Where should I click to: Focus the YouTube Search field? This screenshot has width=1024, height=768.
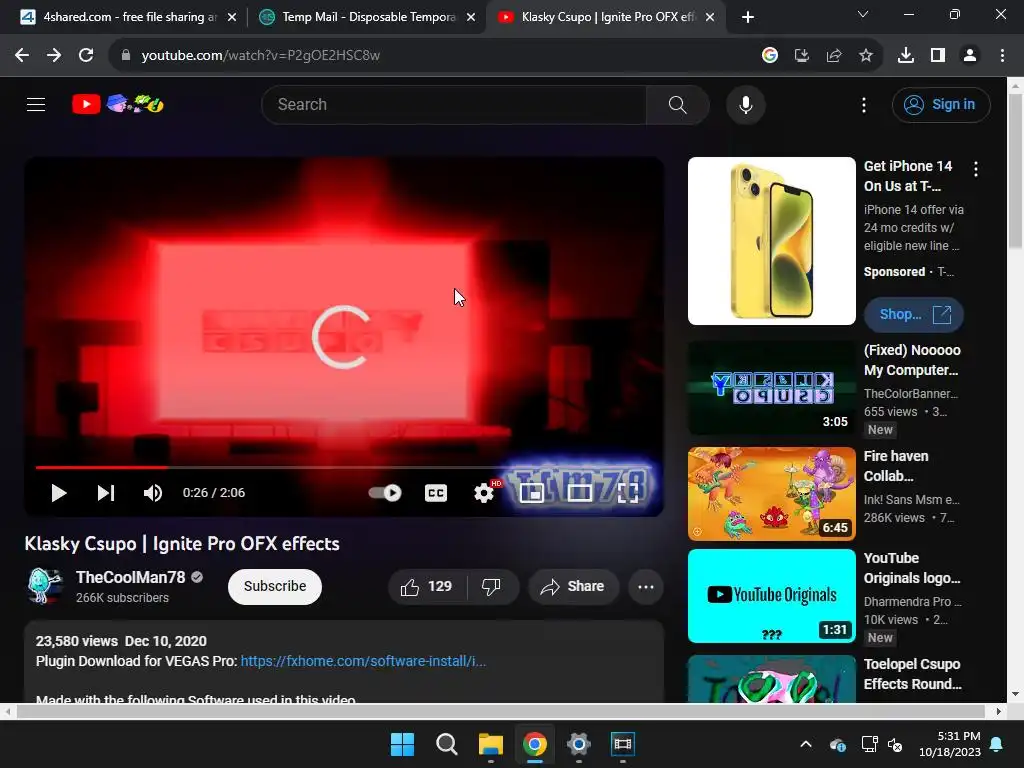[x=454, y=104]
